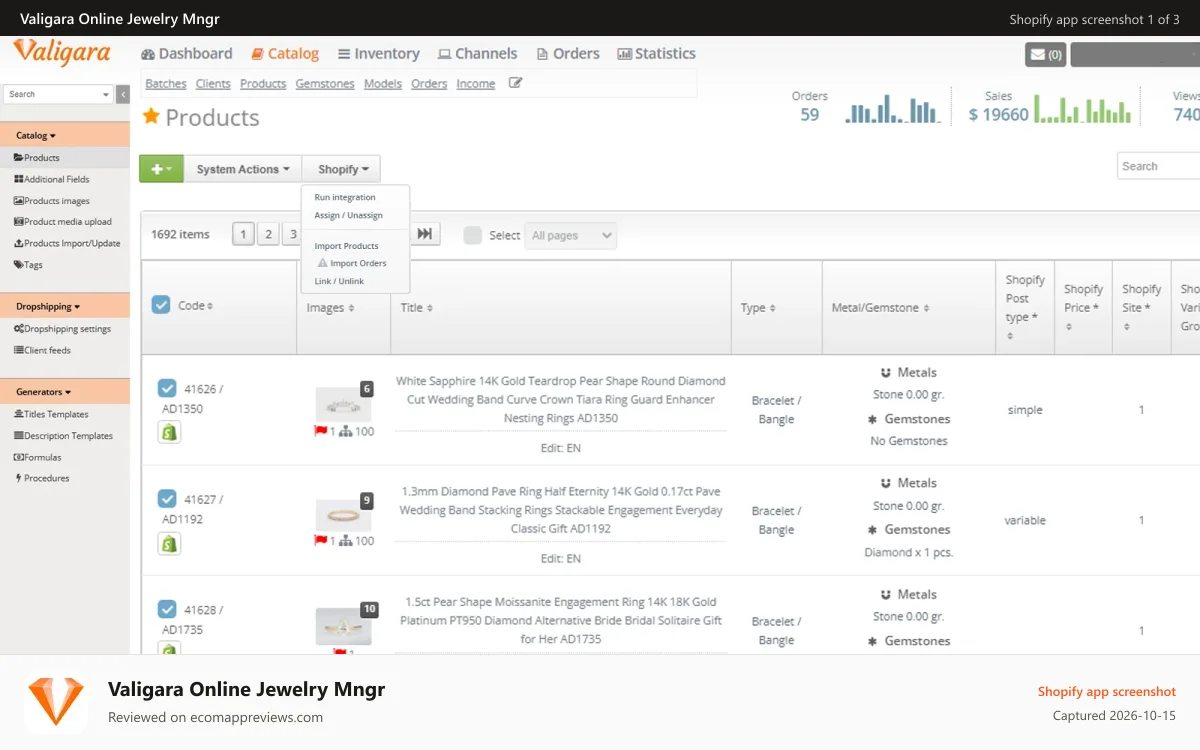Screen dimensions: 1200x750
Task: Switch to Channels in top navigation
Action: point(478,54)
